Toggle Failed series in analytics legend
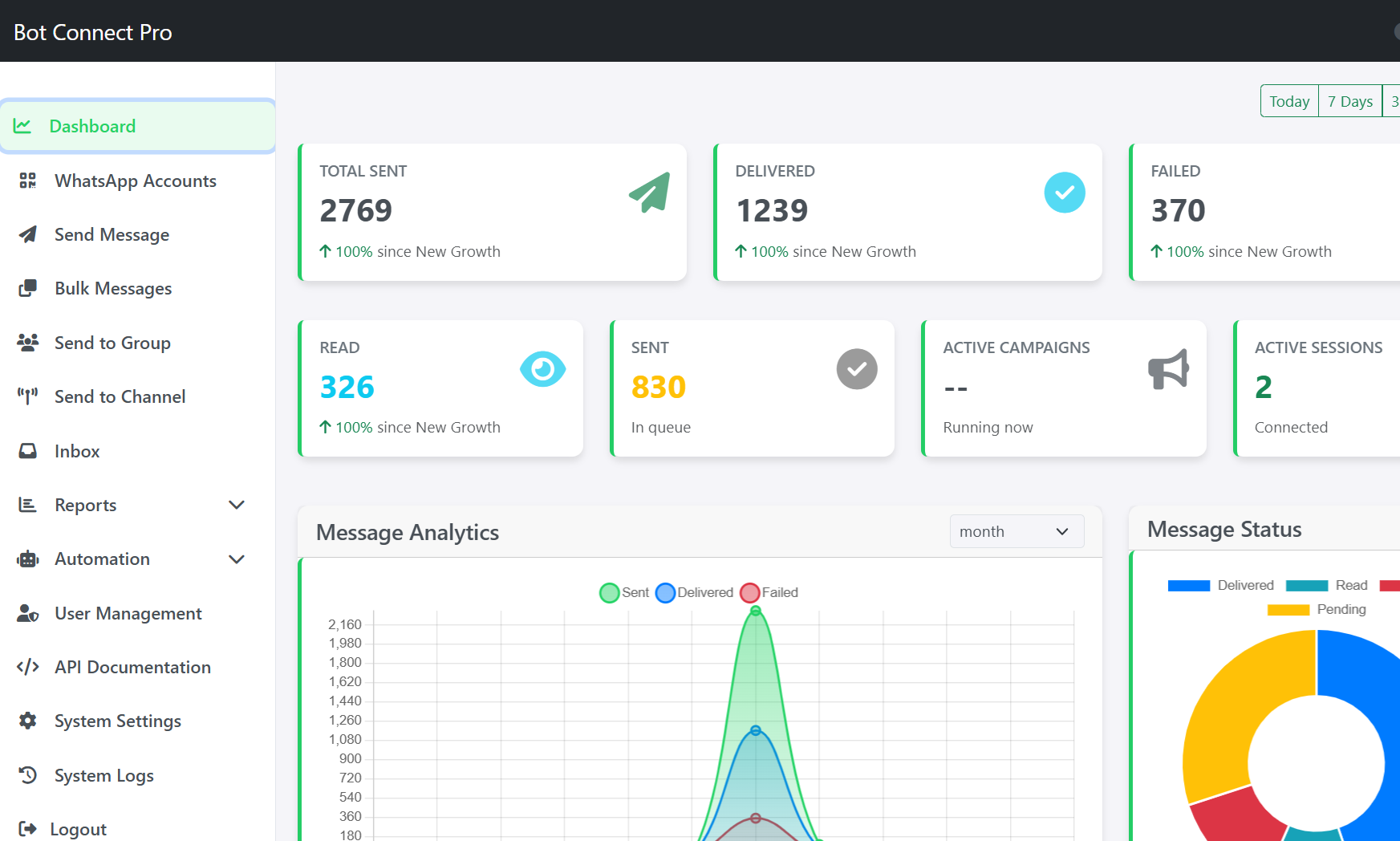 [769, 592]
